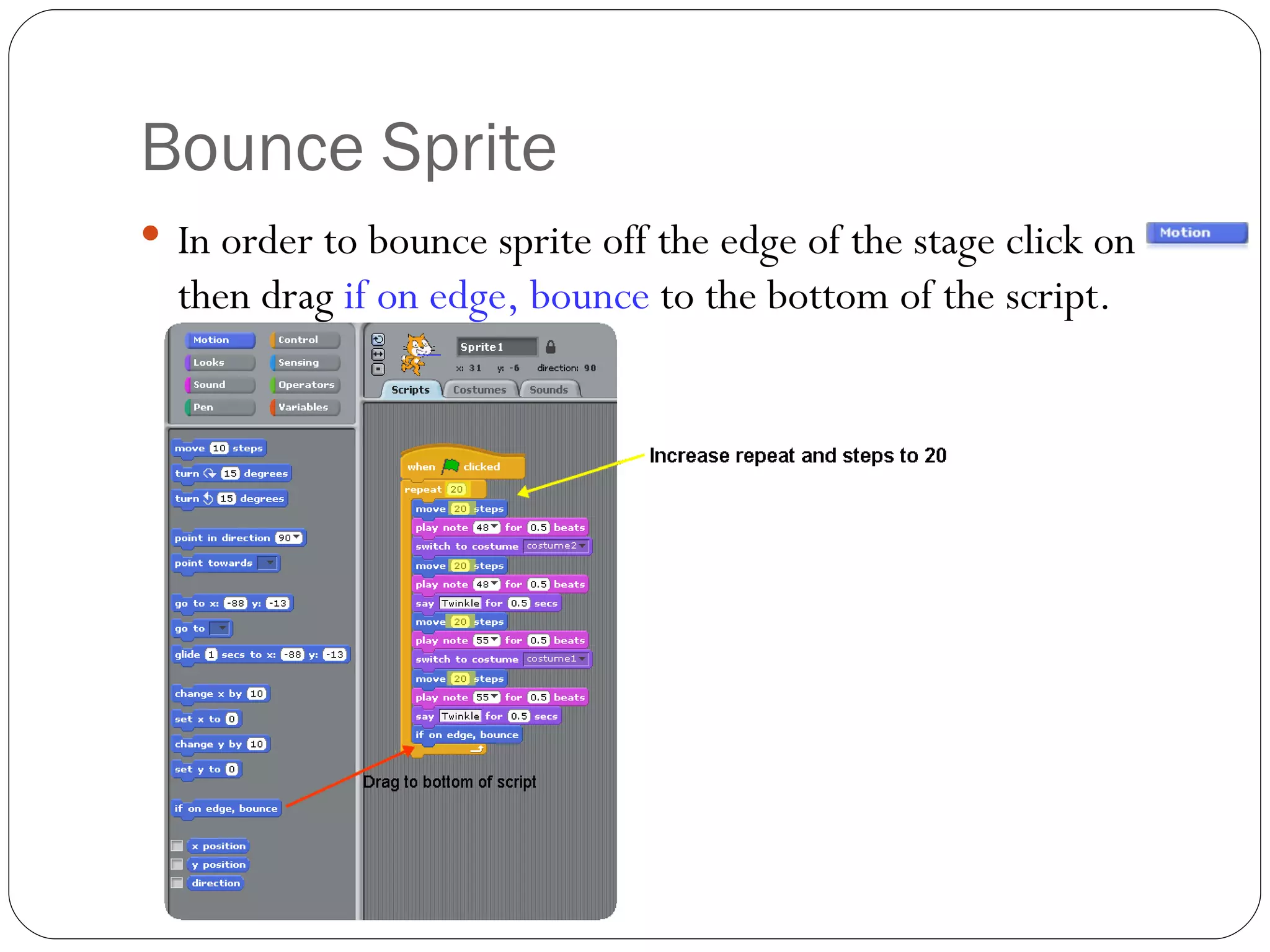
Task: Enable the y position checkbox
Action: tap(177, 865)
